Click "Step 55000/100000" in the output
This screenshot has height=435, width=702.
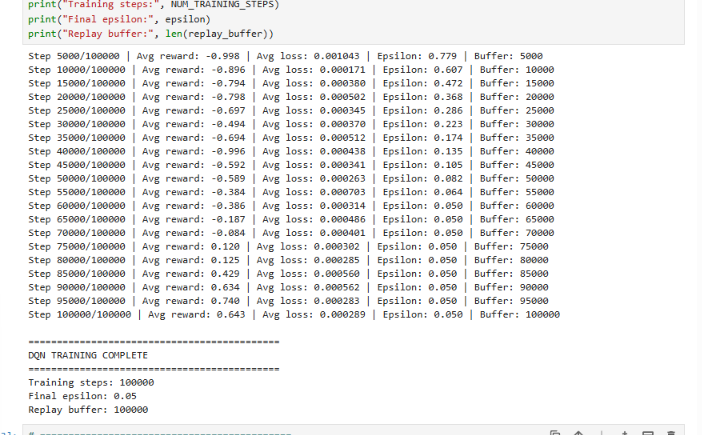[x=77, y=192]
